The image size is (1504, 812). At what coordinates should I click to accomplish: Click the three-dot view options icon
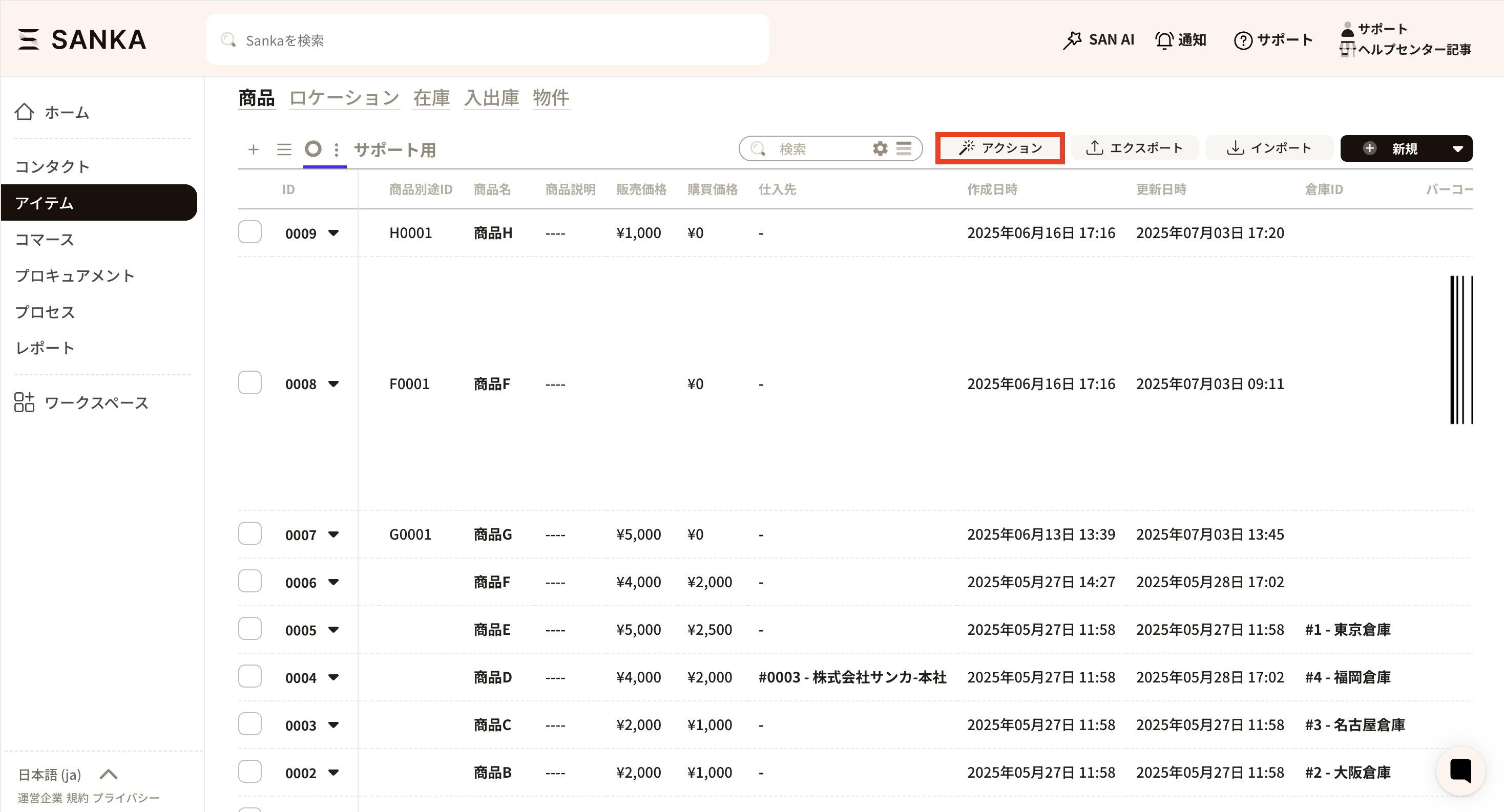(336, 149)
